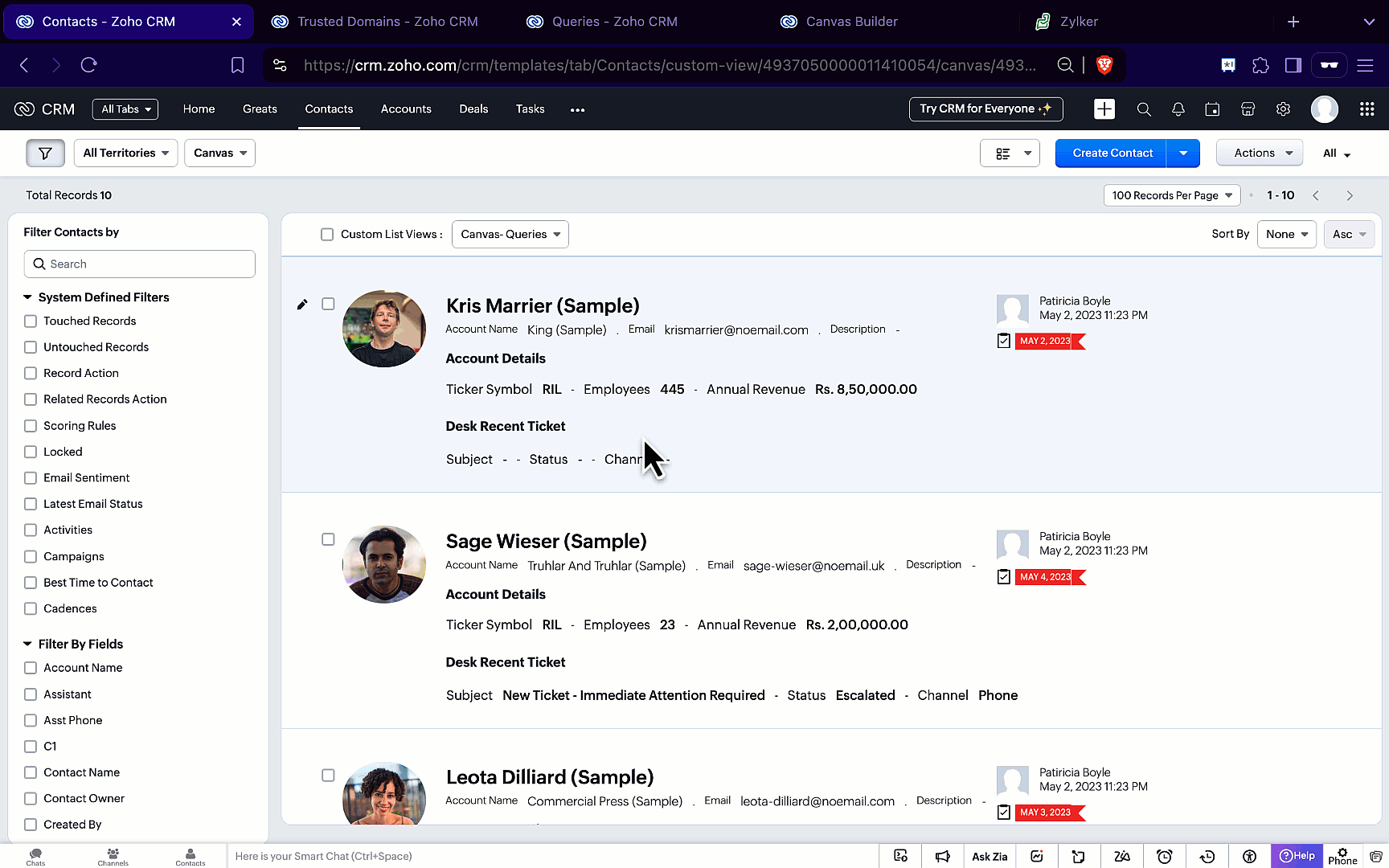Viewport: 1389px width, 868px height.
Task: Click the Smart Chat input bar
Action: tap(552, 857)
